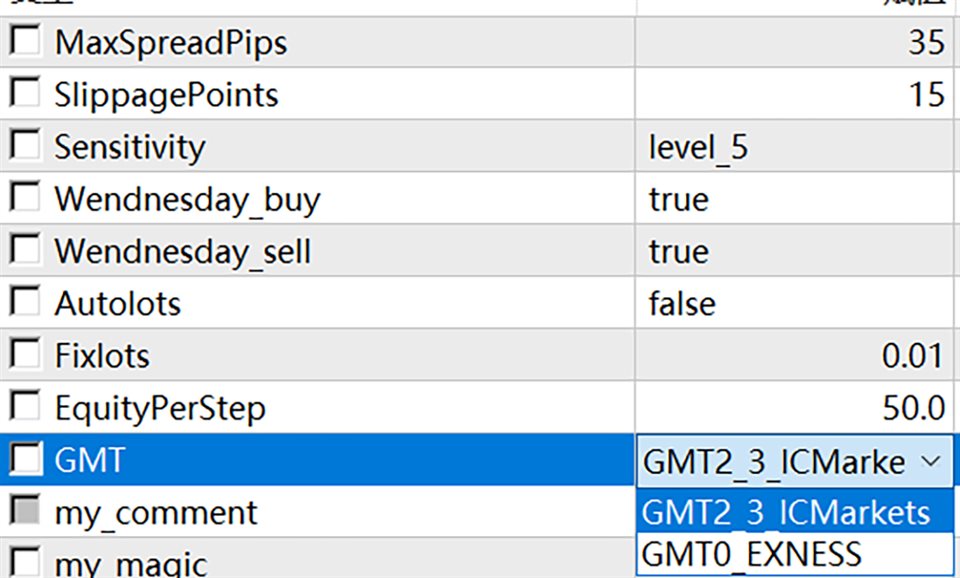The height and width of the screenshot is (578, 960).
Task: Tick the MaxSpreadPips checkbox
Action: tap(25, 42)
